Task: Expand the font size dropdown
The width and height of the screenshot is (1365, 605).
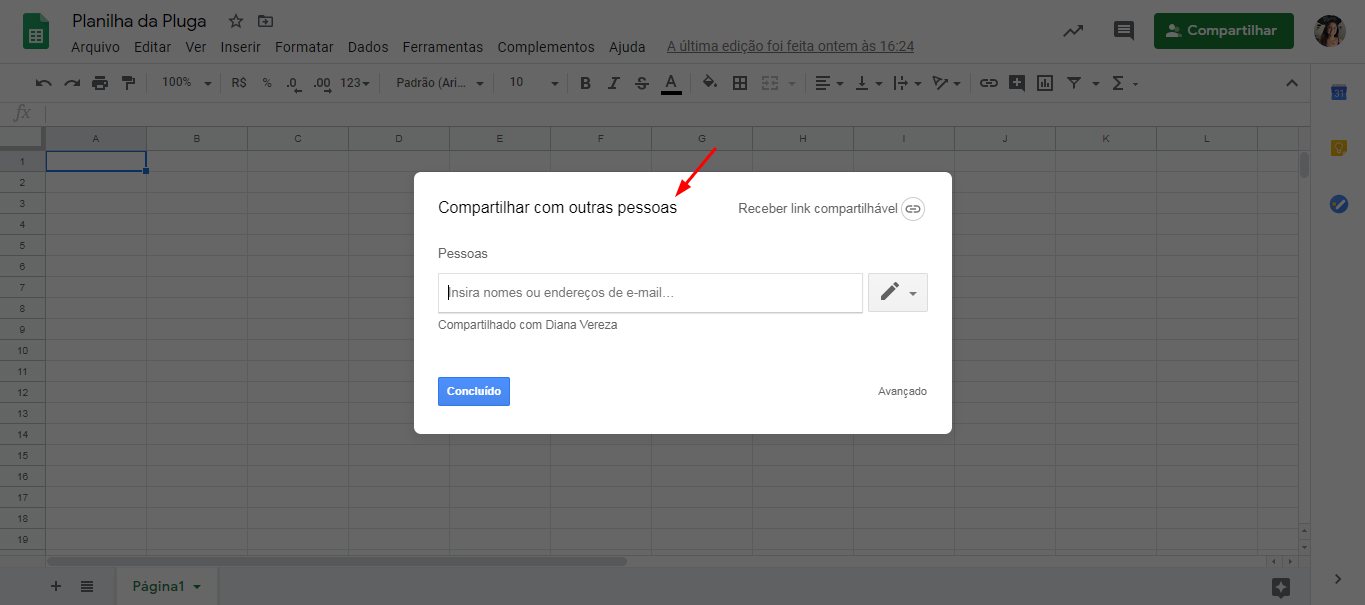Action: coord(533,83)
